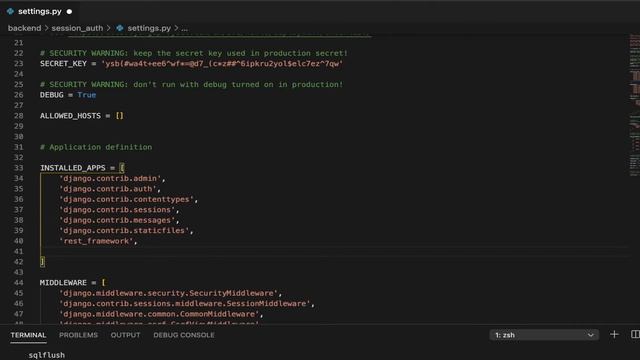The height and width of the screenshot is (360, 640).
Task: Create a new terminal with plus icon
Action: 614,335
